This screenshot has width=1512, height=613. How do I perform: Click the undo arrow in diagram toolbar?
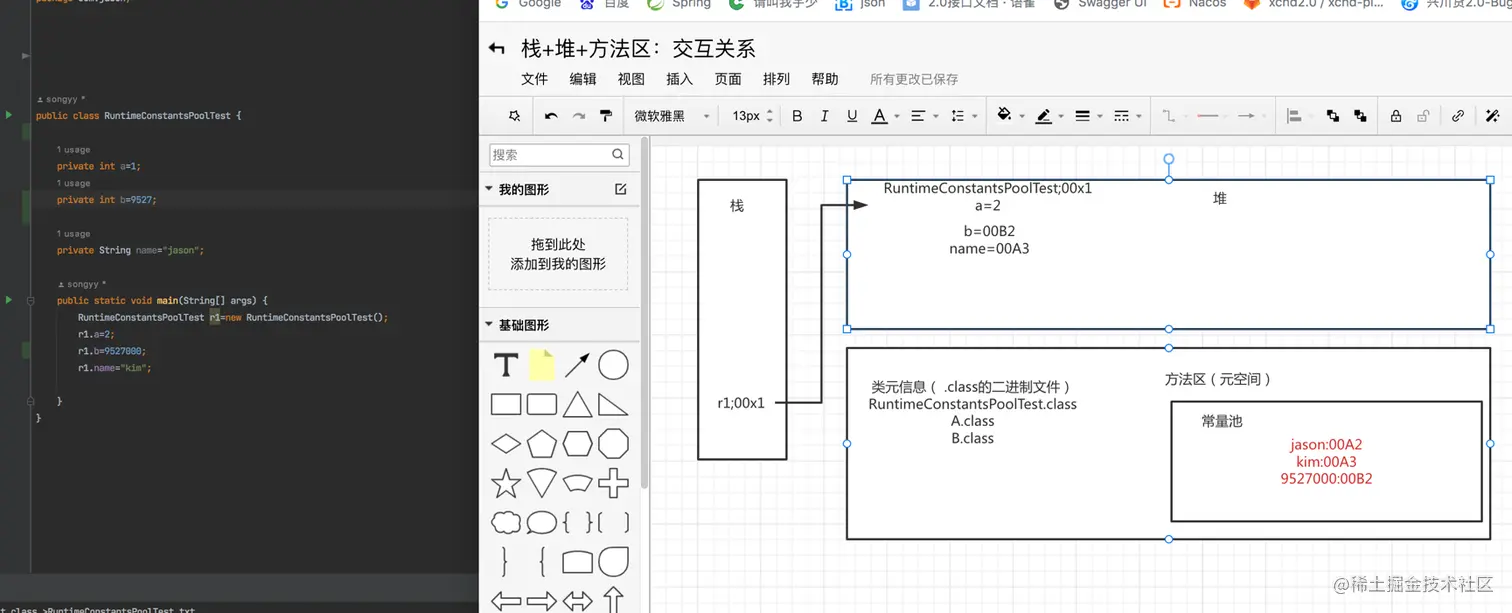(x=551, y=116)
